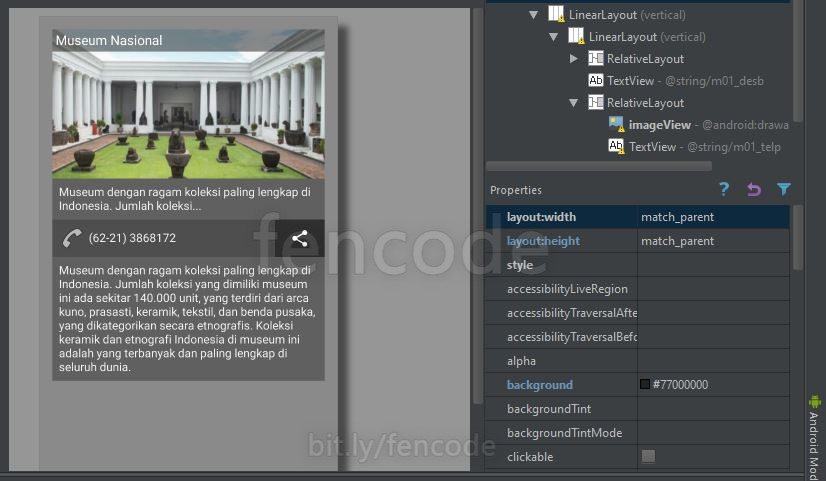Open properties help question mark icon
The image size is (826, 481).
(x=724, y=189)
